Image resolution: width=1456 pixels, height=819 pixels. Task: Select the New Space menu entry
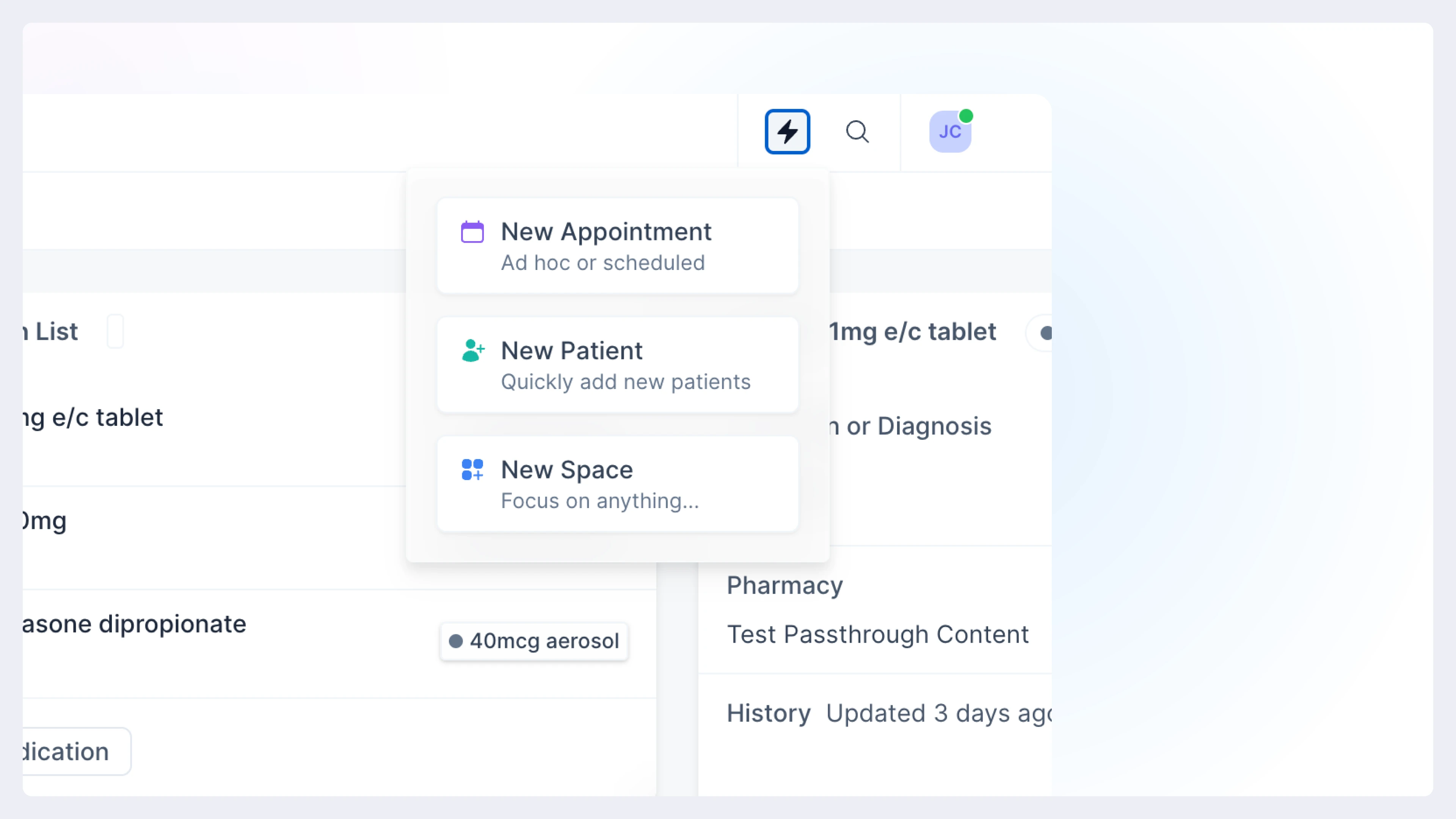[617, 484]
